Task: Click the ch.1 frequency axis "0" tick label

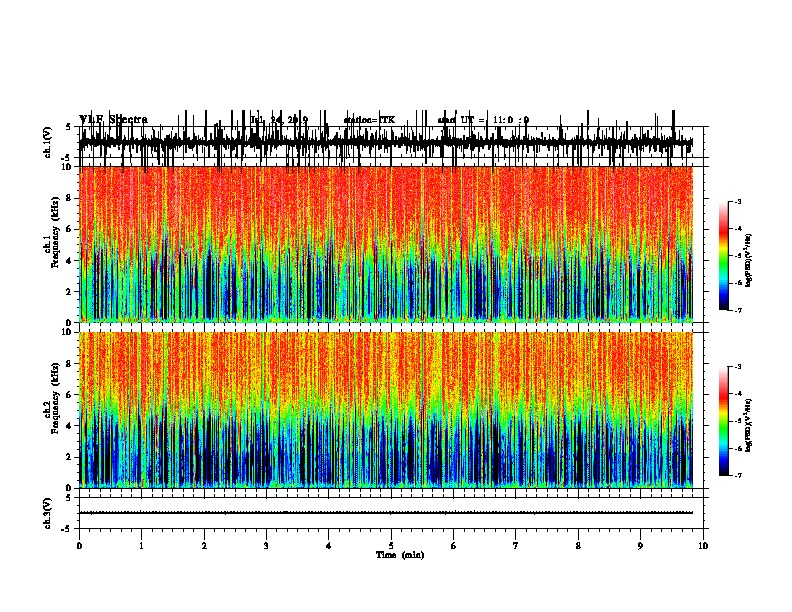Action: (x=69, y=323)
